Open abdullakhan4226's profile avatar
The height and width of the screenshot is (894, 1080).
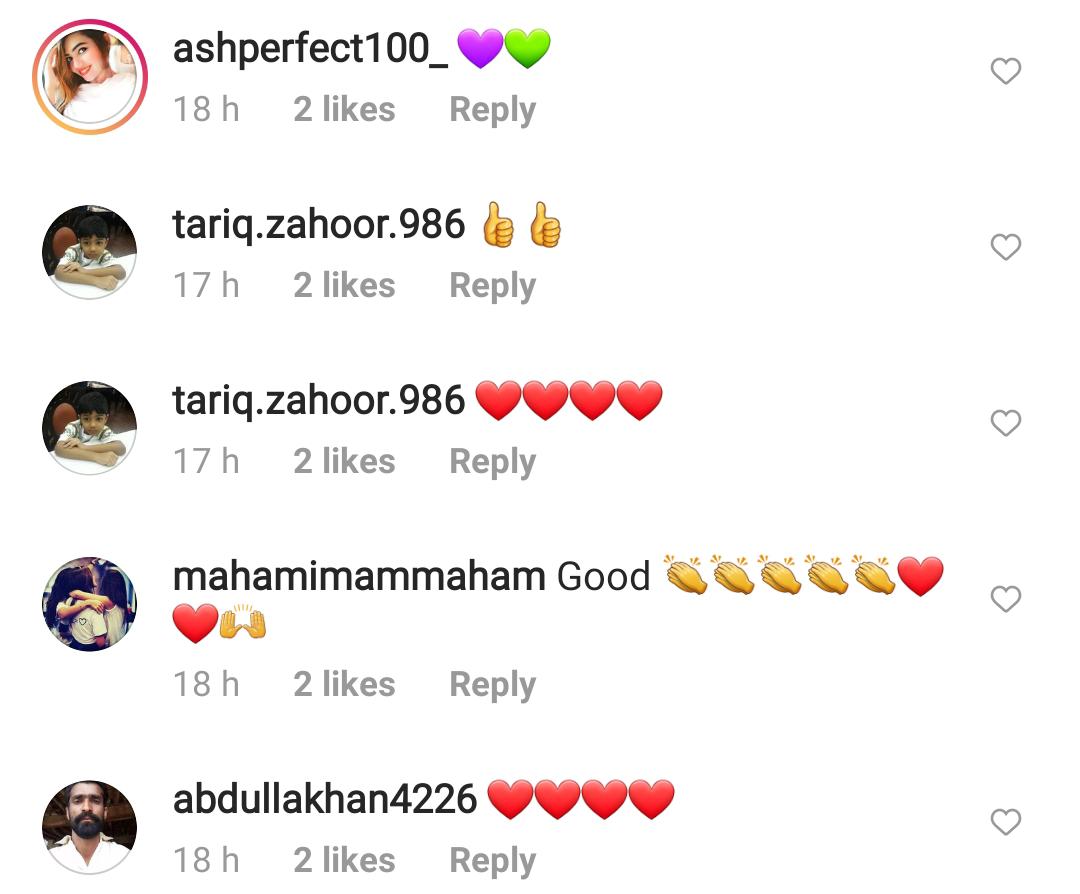pos(90,827)
